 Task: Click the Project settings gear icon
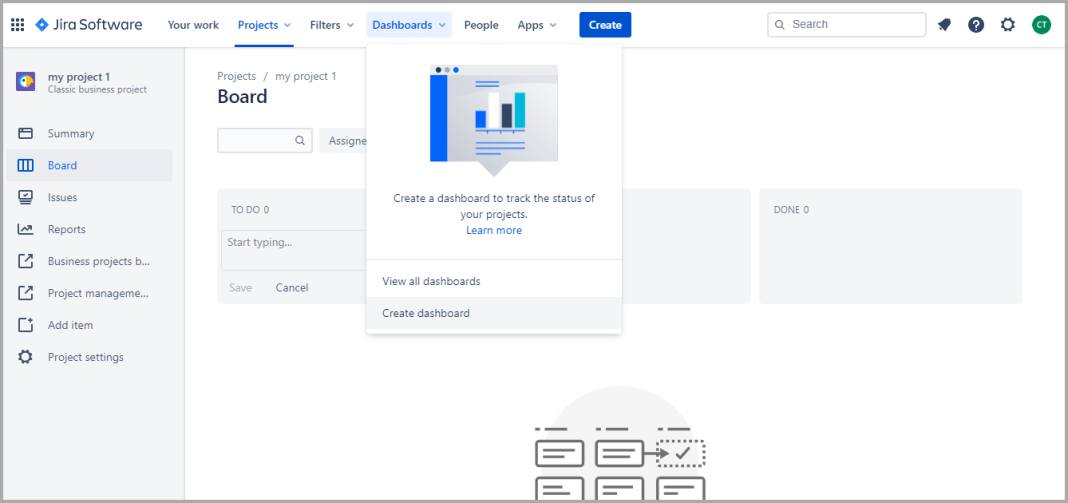26,357
